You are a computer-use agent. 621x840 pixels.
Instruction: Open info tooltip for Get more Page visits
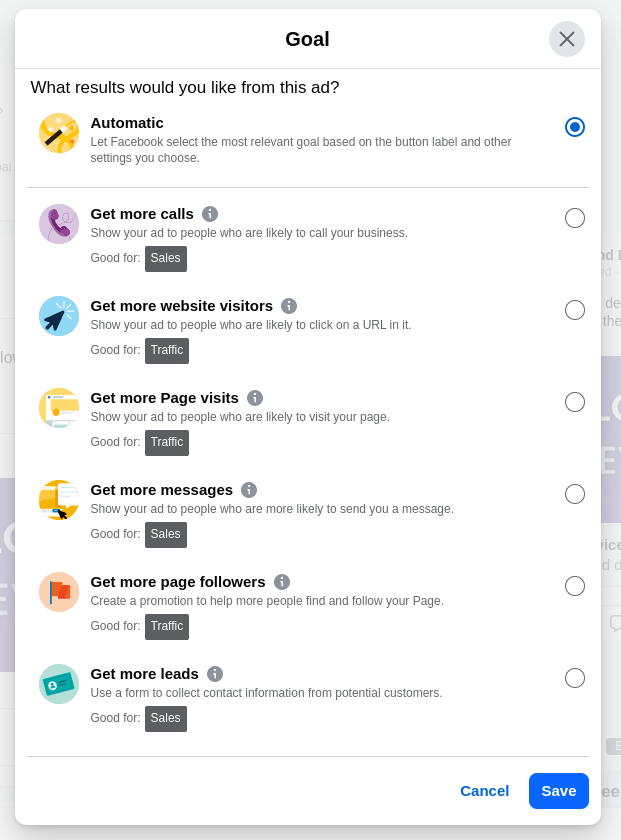255,398
